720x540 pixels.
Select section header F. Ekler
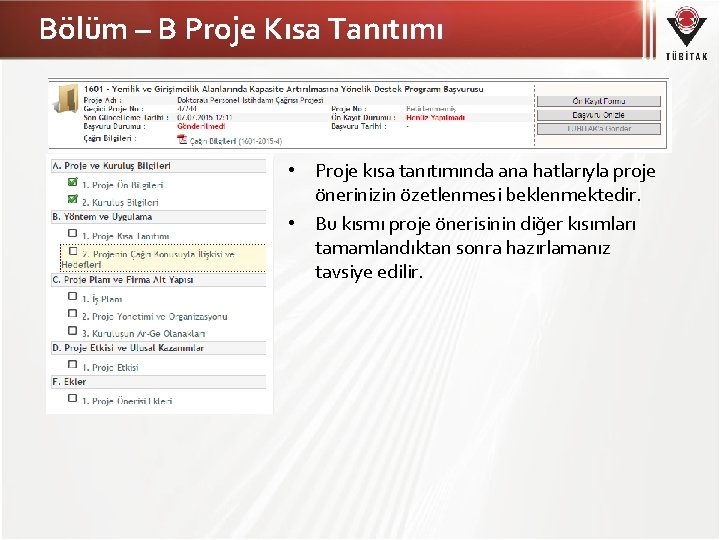click(x=158, y=382)
